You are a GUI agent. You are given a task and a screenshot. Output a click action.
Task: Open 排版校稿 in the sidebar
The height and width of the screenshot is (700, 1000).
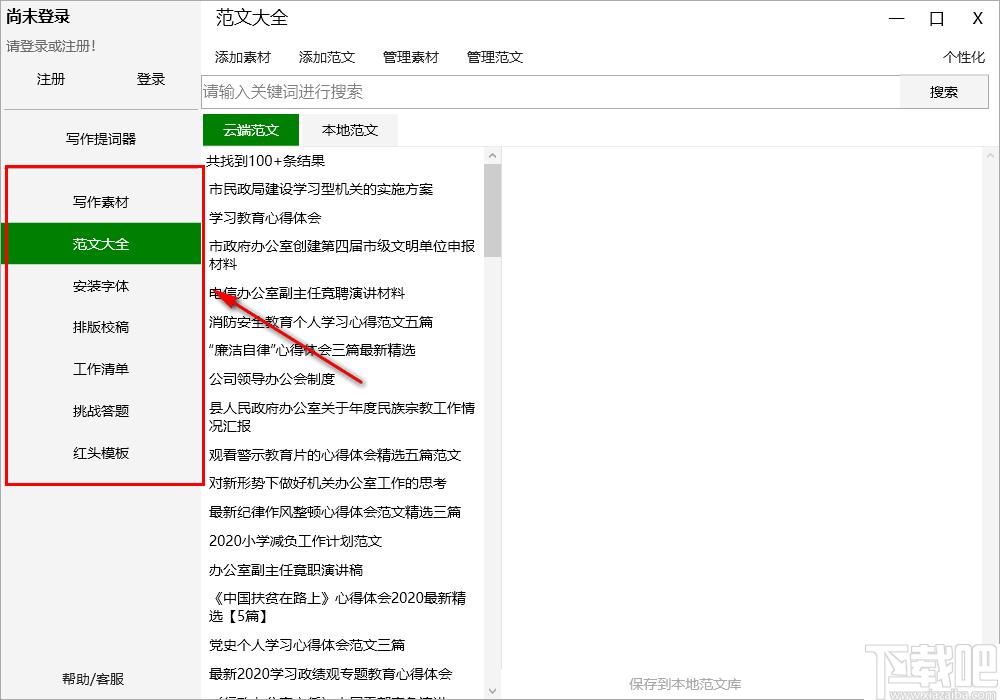tap(101, 327)
